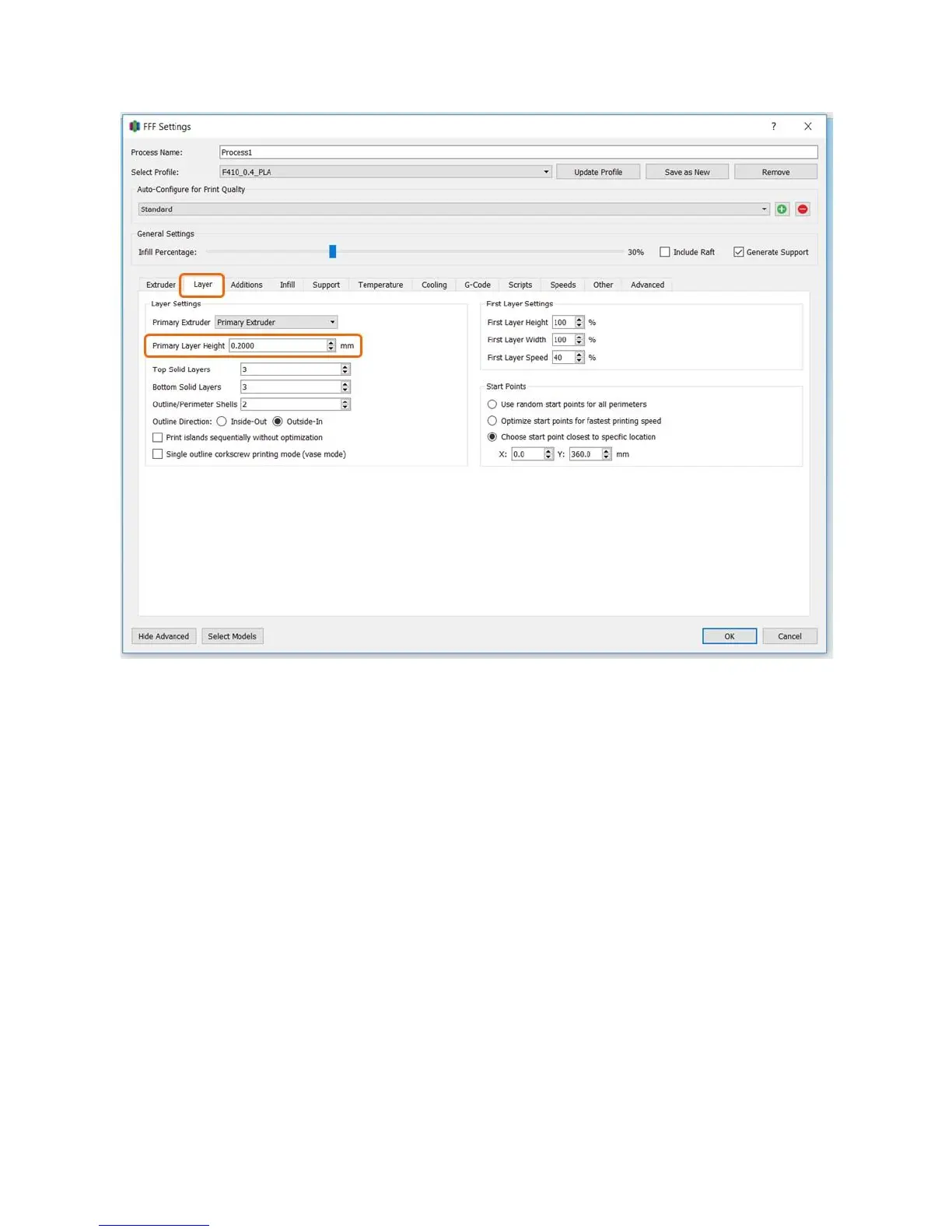
Task: Adjust the Top Solid Layers stepper arrows
Action: [345, 369]
